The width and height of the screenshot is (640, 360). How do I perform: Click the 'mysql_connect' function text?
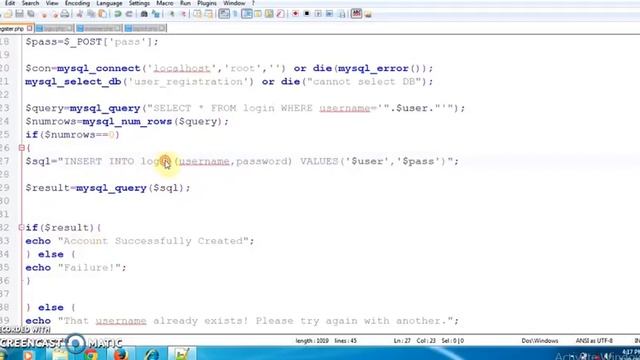tap(98, 68)
